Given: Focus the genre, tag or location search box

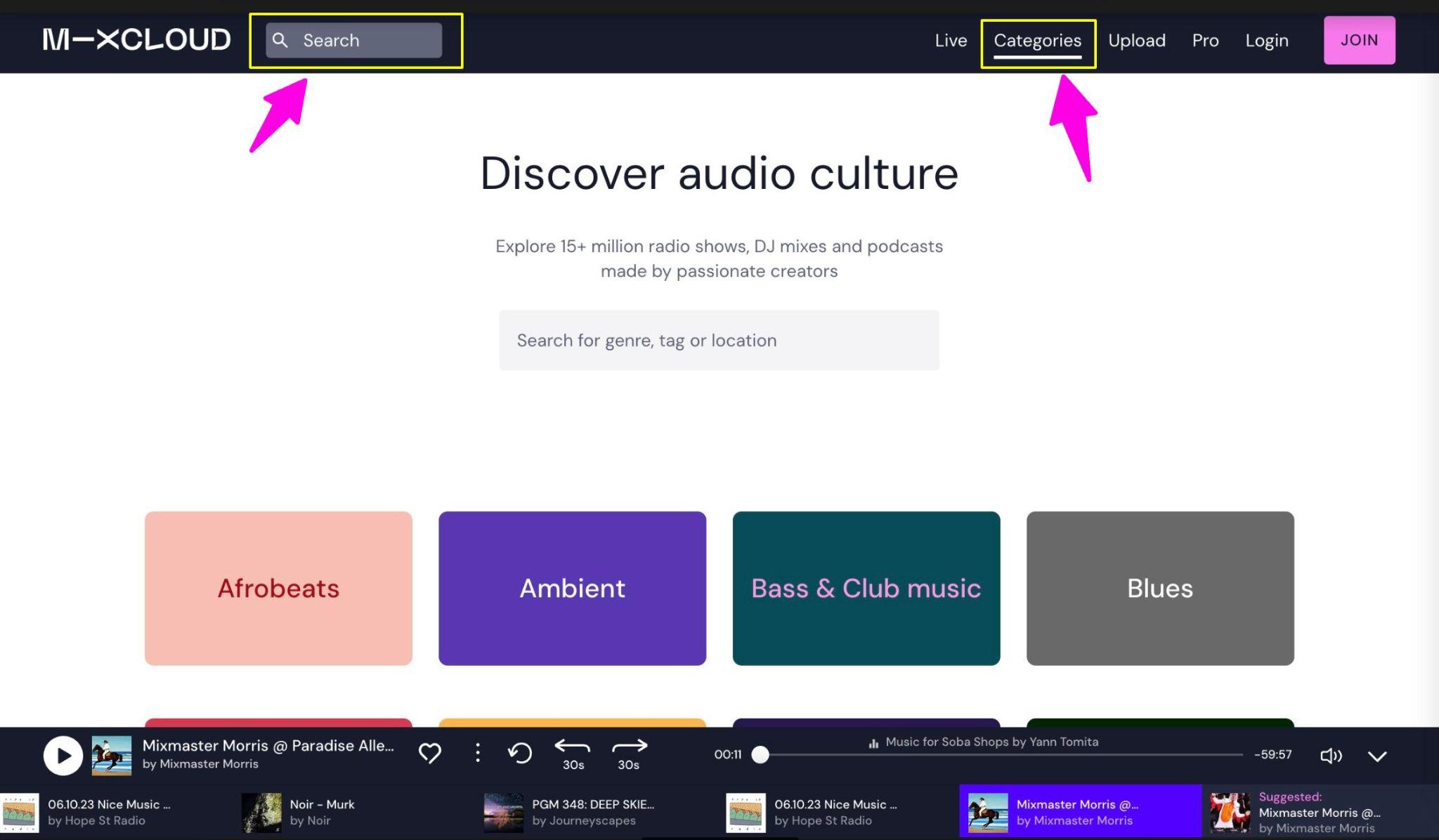Looking at the screenshot, I should click(x=719, y=340).
